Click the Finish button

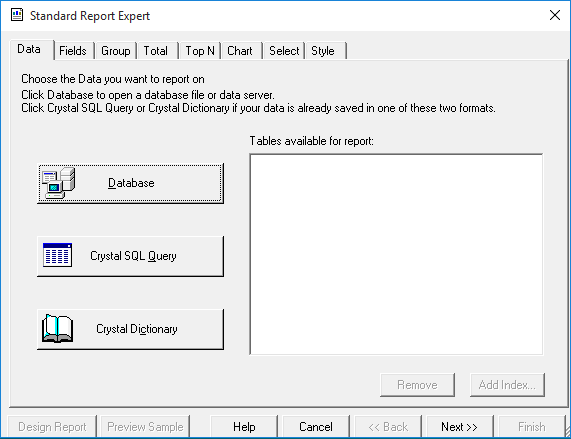tap(531, 426)
